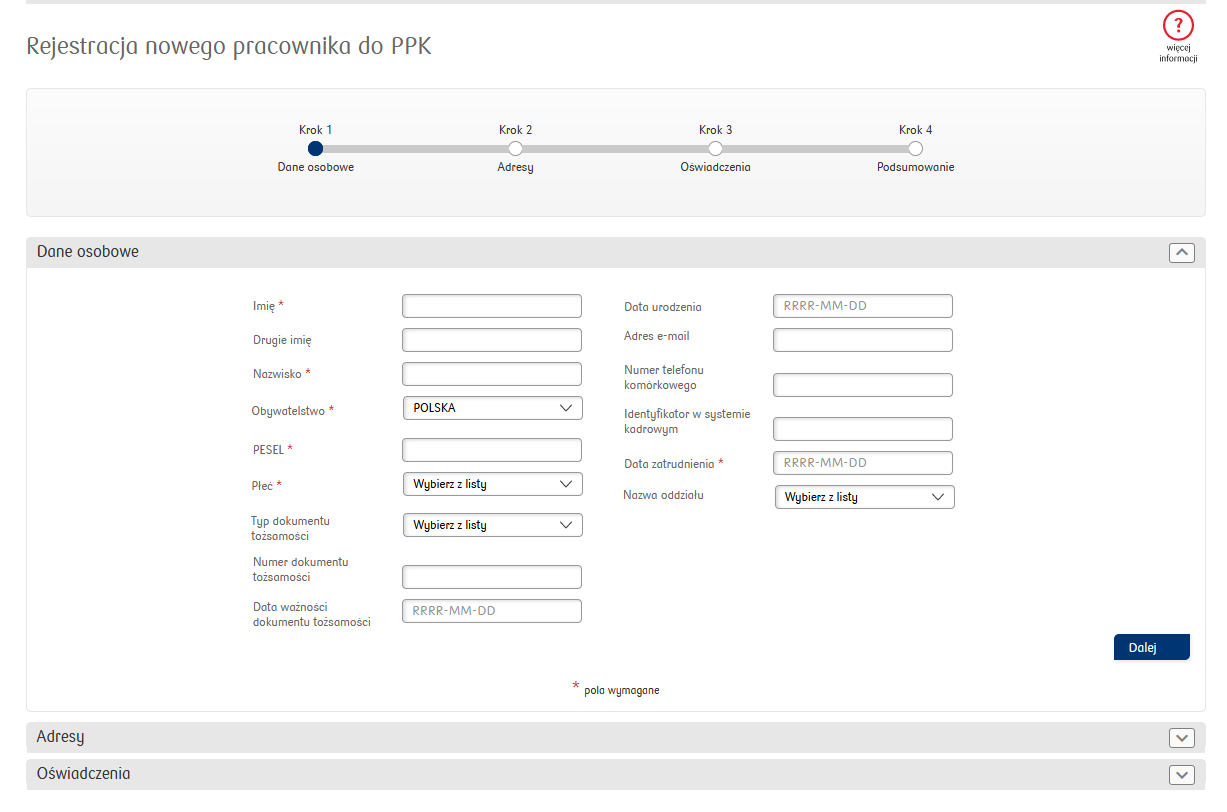
Task: Select Krok 1 Dane osobowe step marker
Action: [315, 148]
